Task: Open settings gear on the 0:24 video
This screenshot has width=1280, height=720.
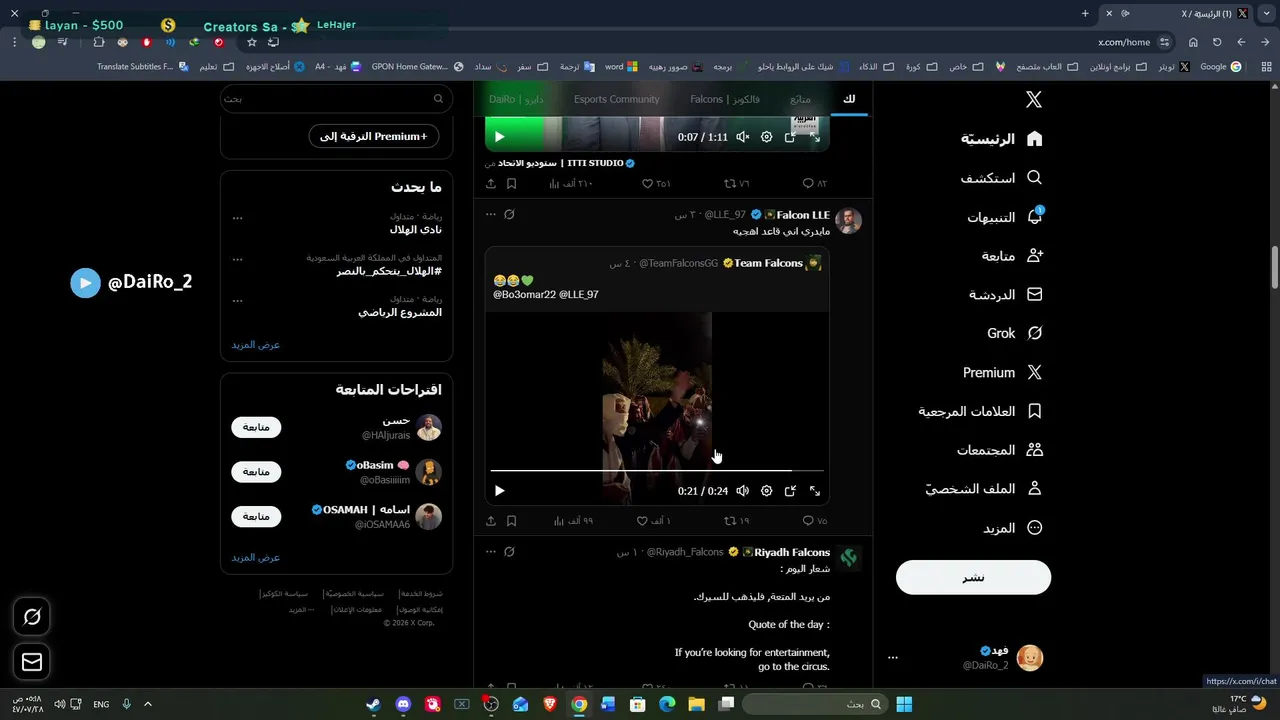Action: pos(766,491)
